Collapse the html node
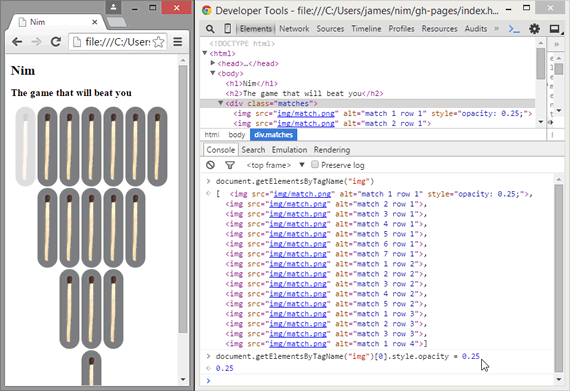 [205, 53]
